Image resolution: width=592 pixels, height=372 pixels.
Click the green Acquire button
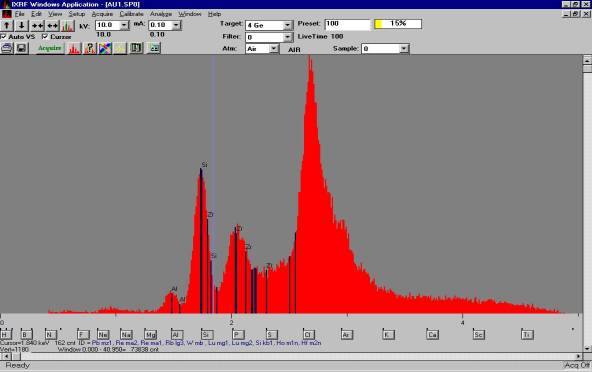click(50, 48)
